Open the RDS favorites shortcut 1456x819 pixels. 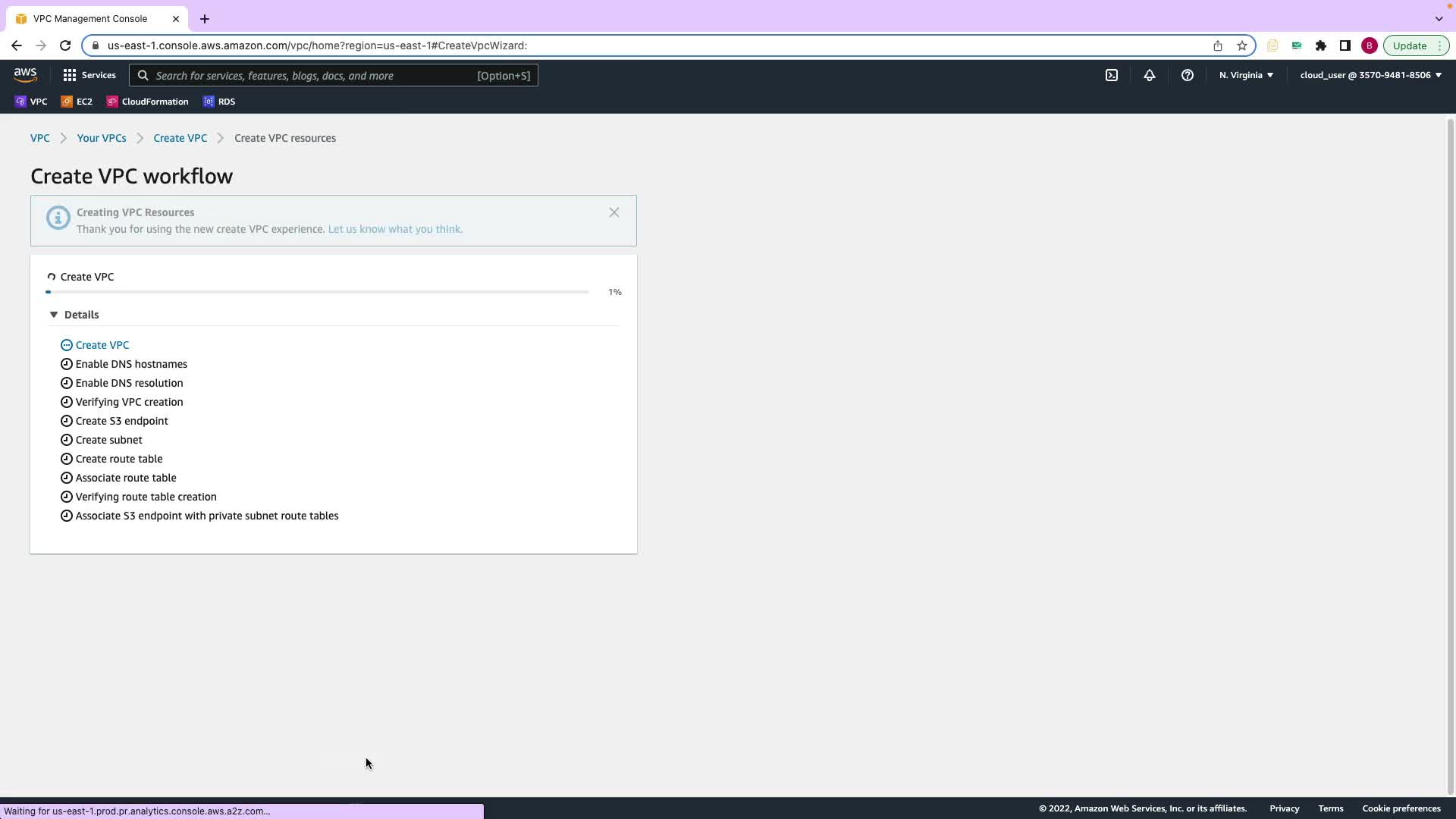pos(219,102)
